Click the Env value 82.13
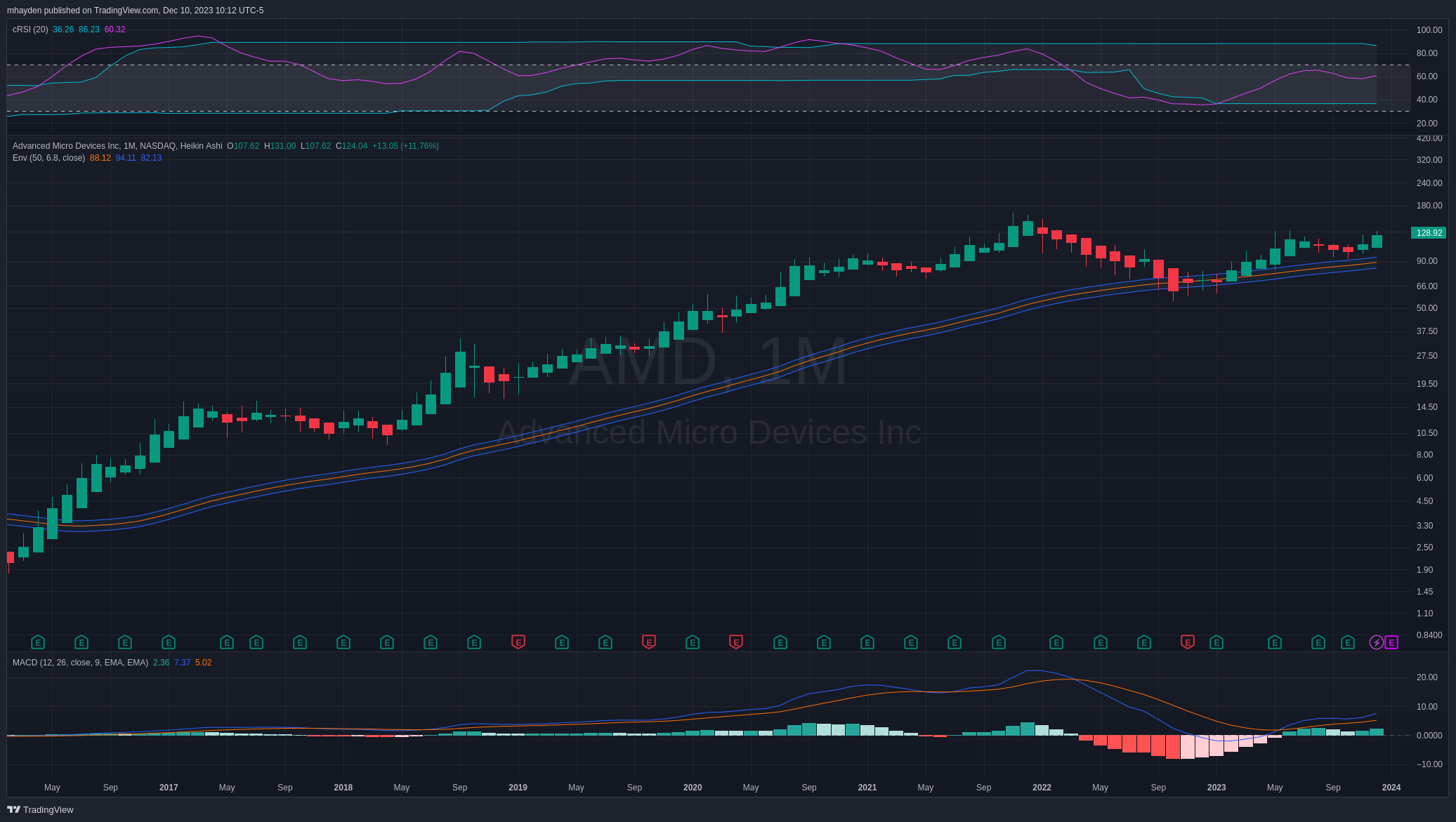1456x822 pixels. pyautogui.click(x=151, y=158)
